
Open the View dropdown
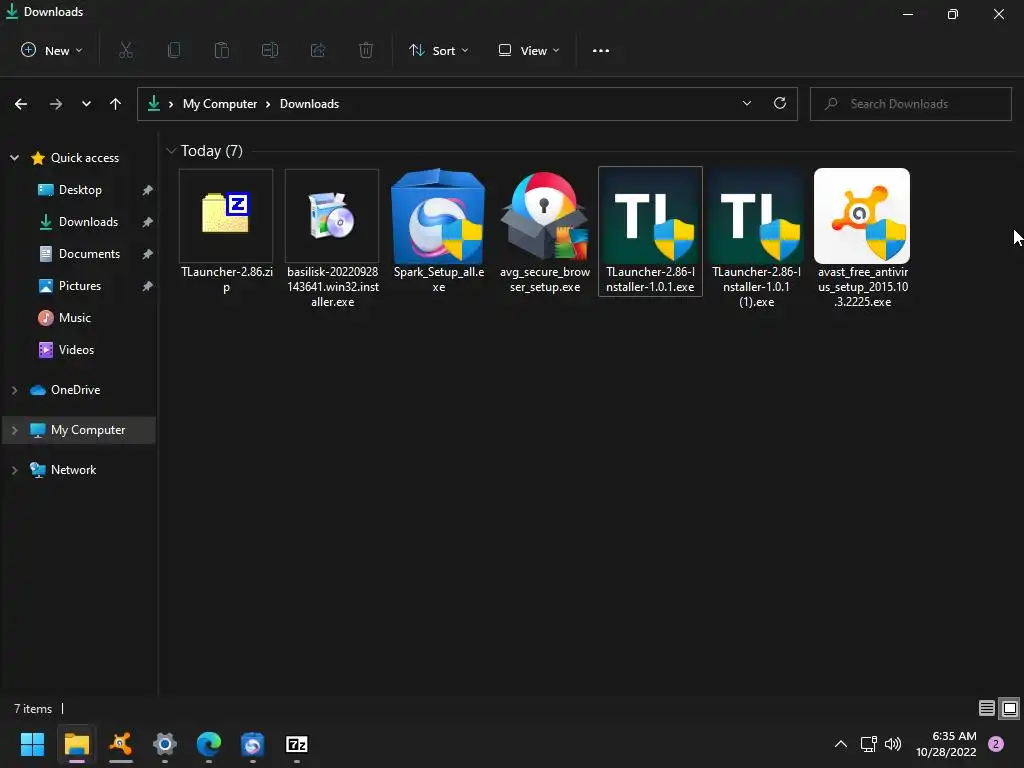(x=528, y=50)
